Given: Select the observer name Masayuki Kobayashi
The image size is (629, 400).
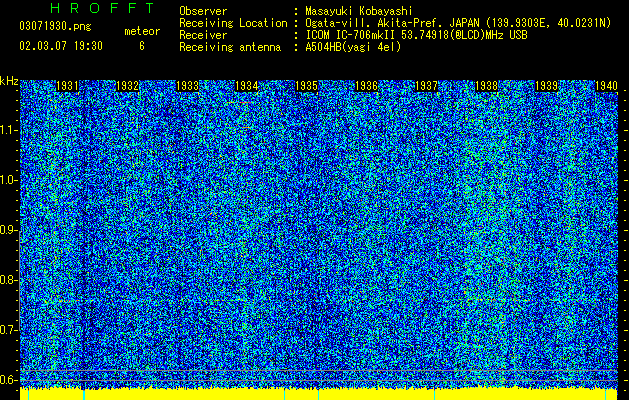Looking at the screenshot, I should (x=358, y=11).
